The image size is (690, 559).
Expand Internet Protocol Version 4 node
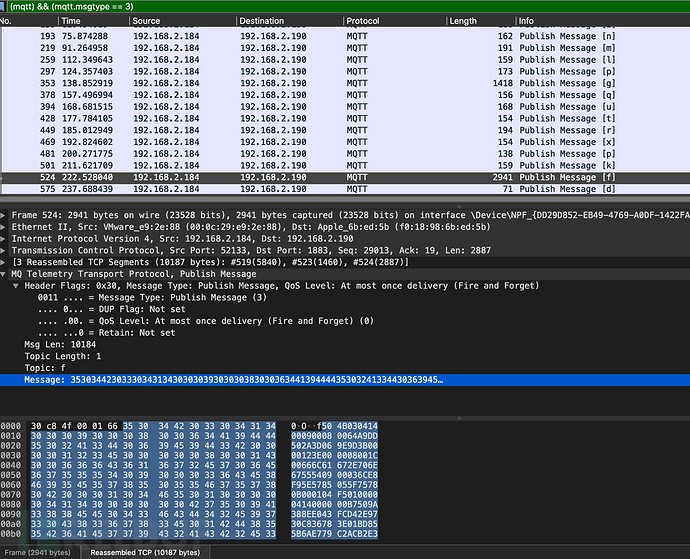pyautogui.click(x=3, y=239)
